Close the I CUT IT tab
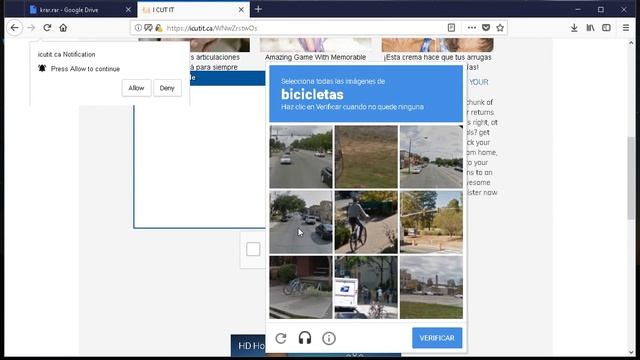The height and width of the screenshot is (360, 640). [x=241, y=9]
